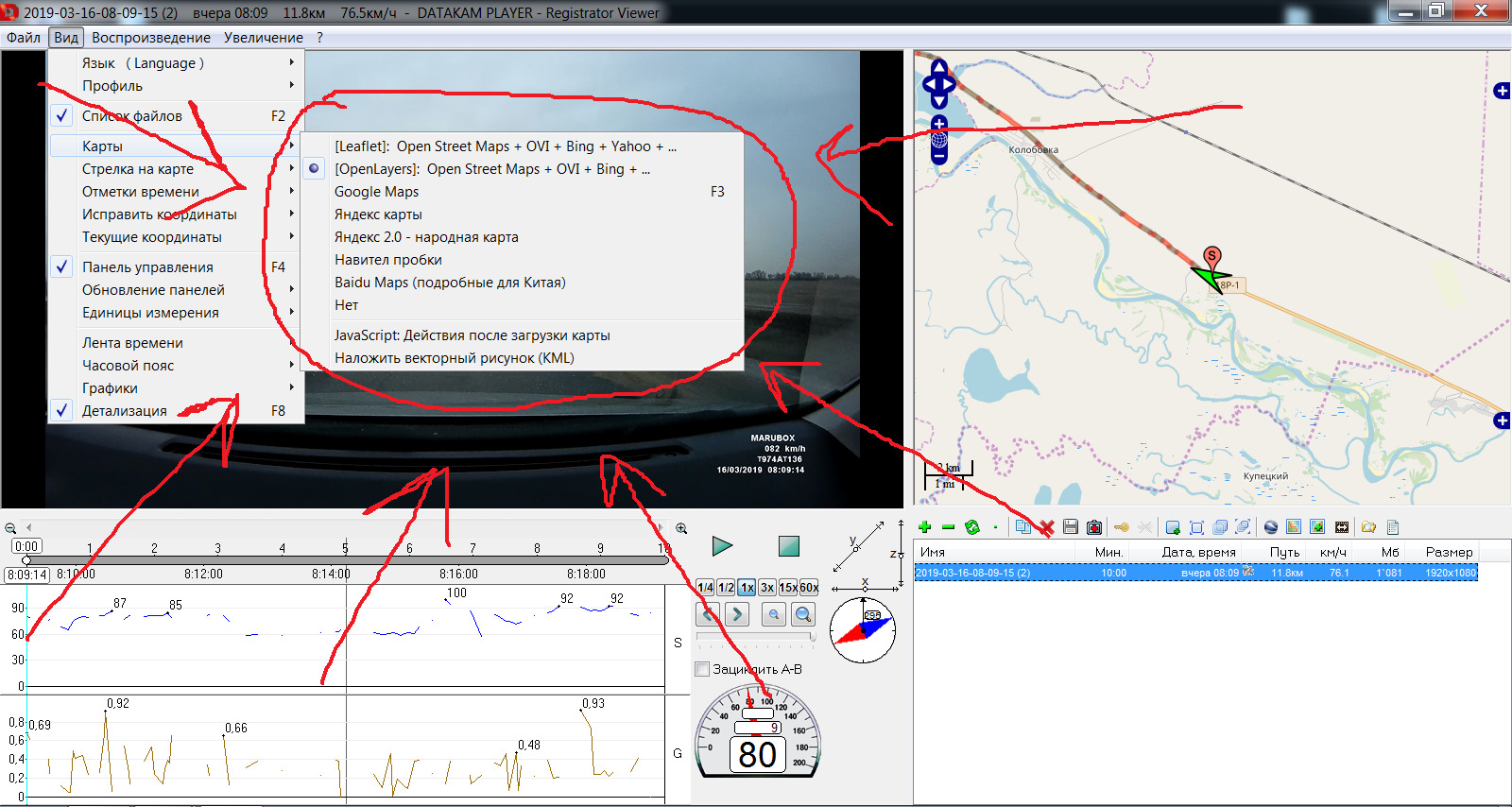Expand the Исправить координаты submenu
This screenshot has width=1512, height=807.
(177, 215)
